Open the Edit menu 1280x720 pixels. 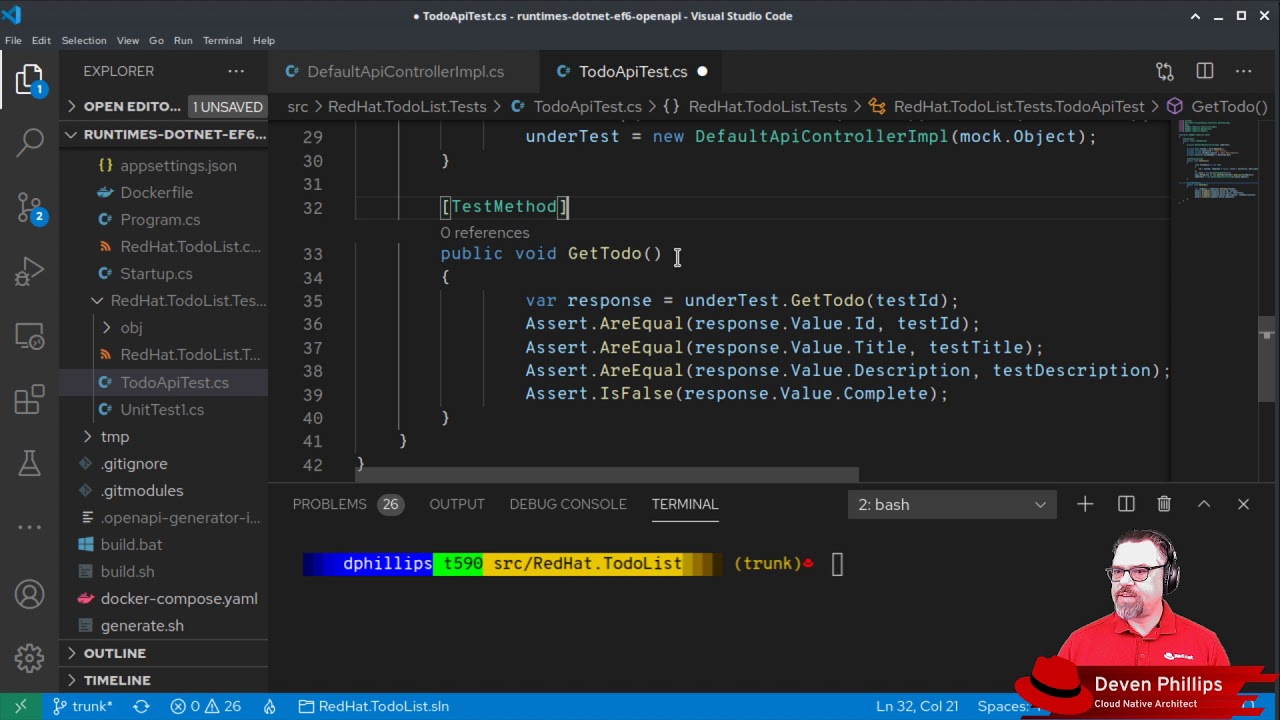pos(41,40)
